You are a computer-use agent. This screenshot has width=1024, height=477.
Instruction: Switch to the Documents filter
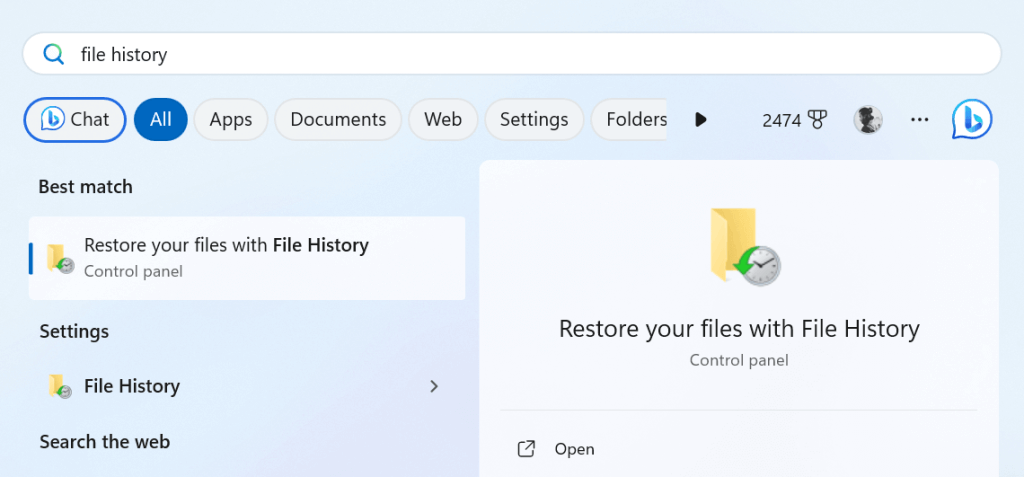pos(338,120)
